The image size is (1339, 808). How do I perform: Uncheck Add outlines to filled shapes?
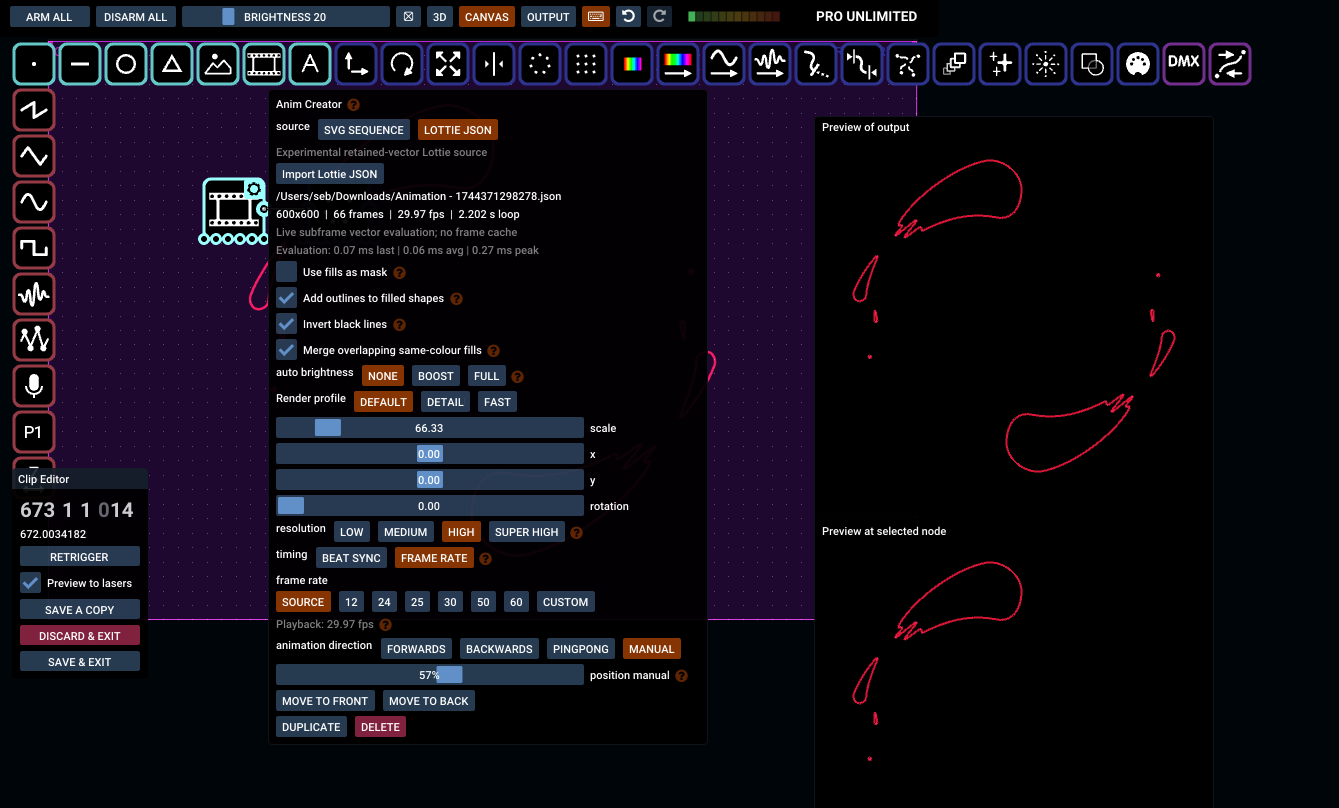tap(287, 298)
